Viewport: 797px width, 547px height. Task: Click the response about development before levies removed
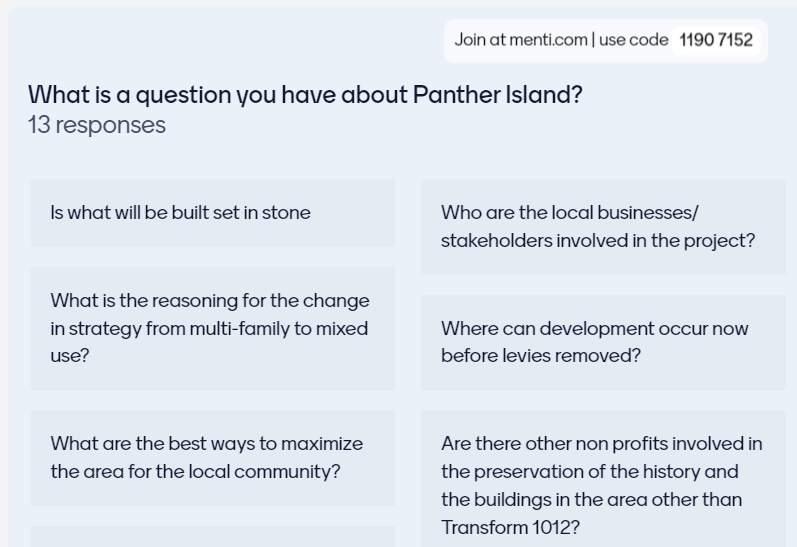point(603,342)
